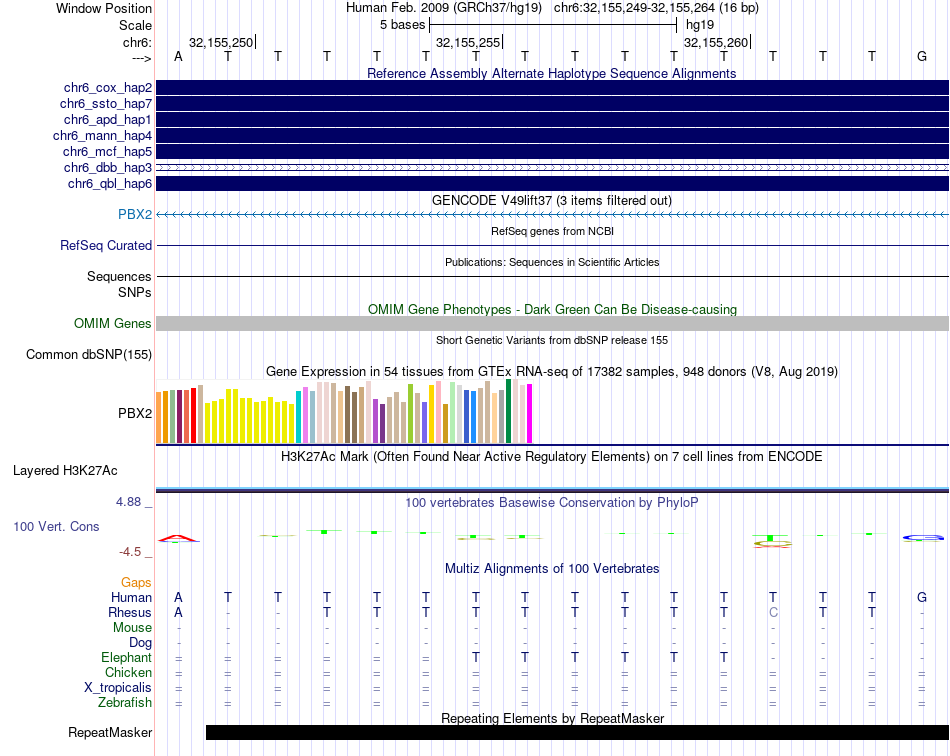Click the Common dbSNP(155) label
Image resolution: width=950 pixels, height=756 pixels.
pos(89,354)
